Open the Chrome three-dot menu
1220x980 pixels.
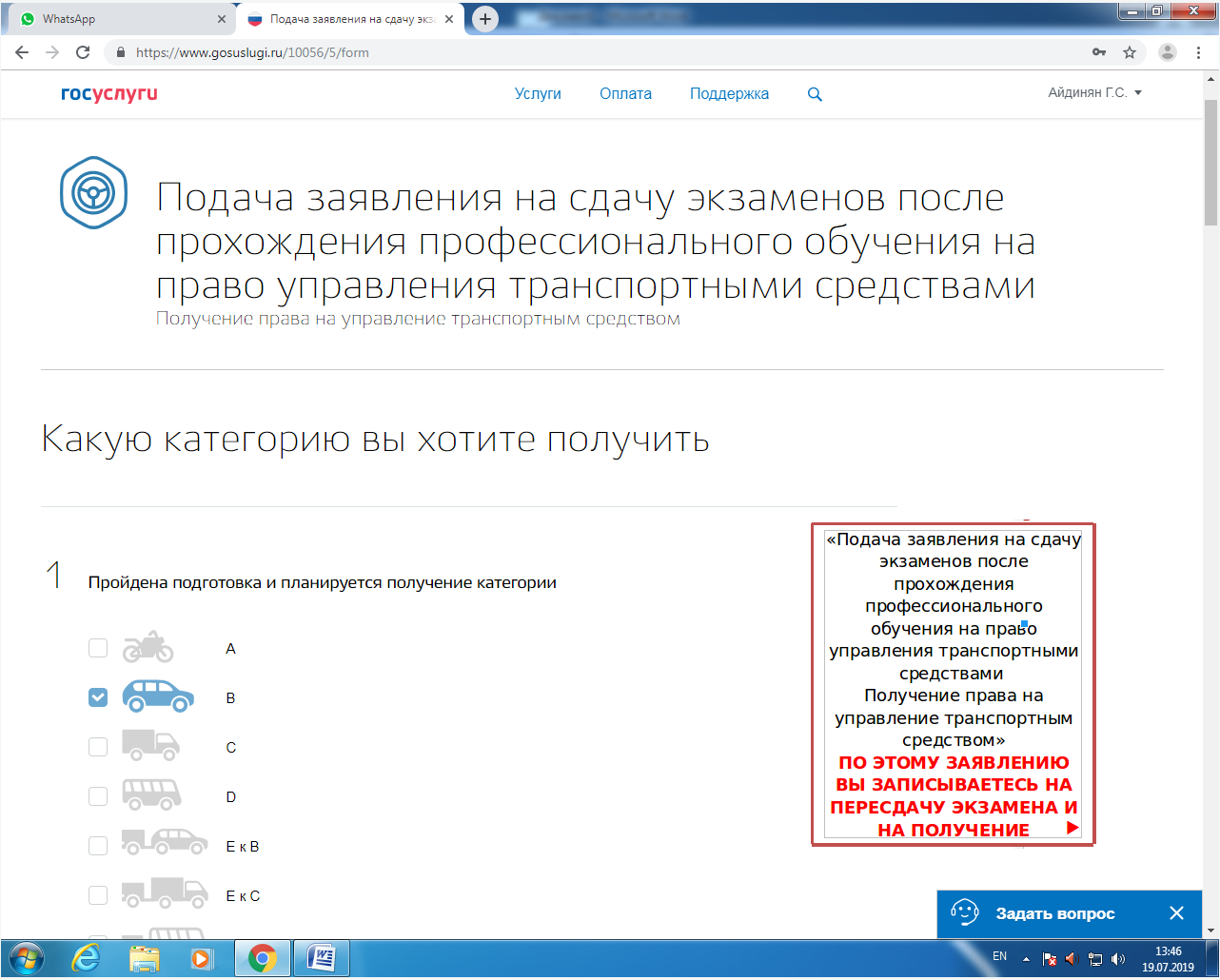click(x=1199, y=52)
